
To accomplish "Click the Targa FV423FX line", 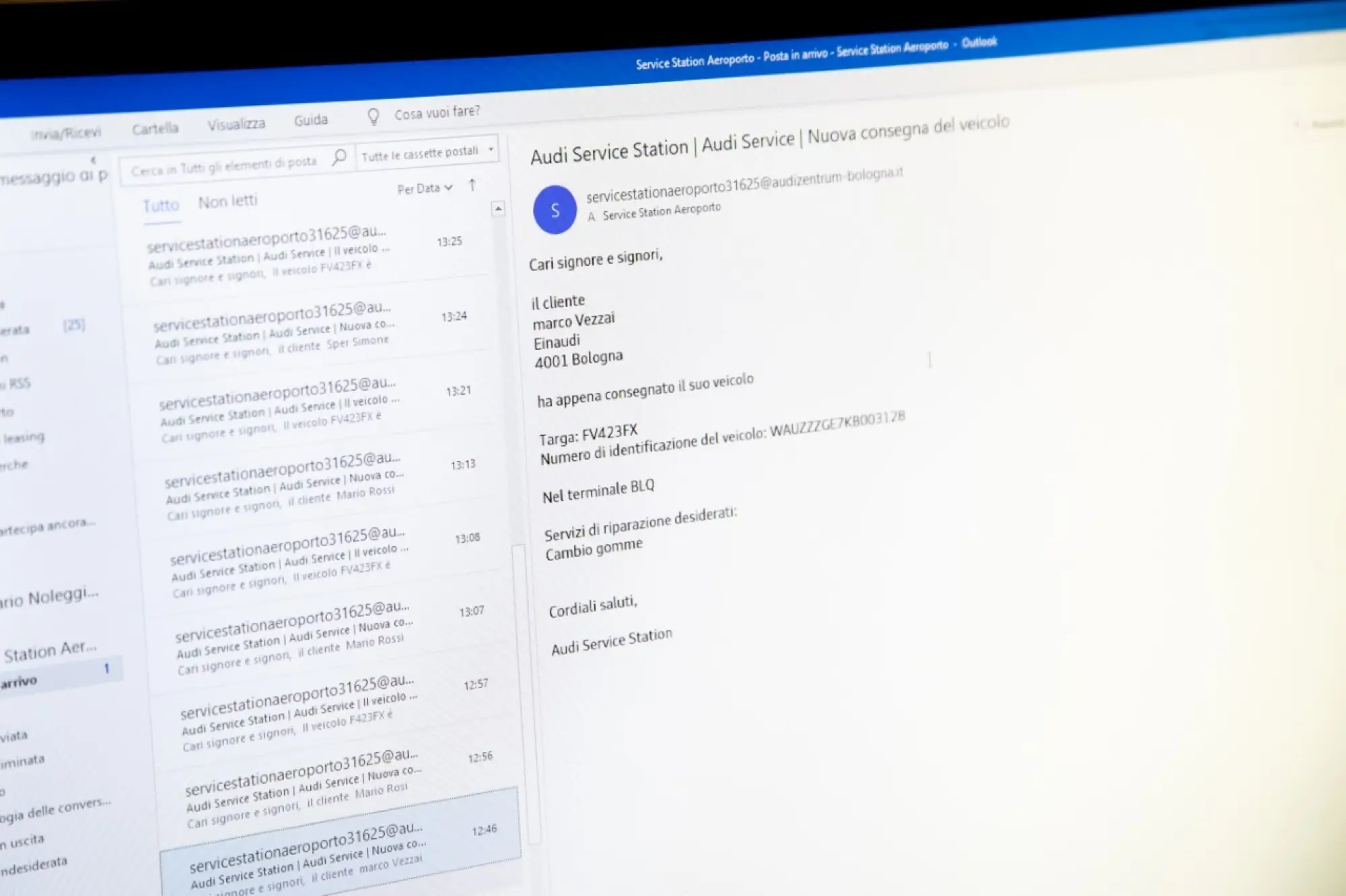I will click(588, 435).
